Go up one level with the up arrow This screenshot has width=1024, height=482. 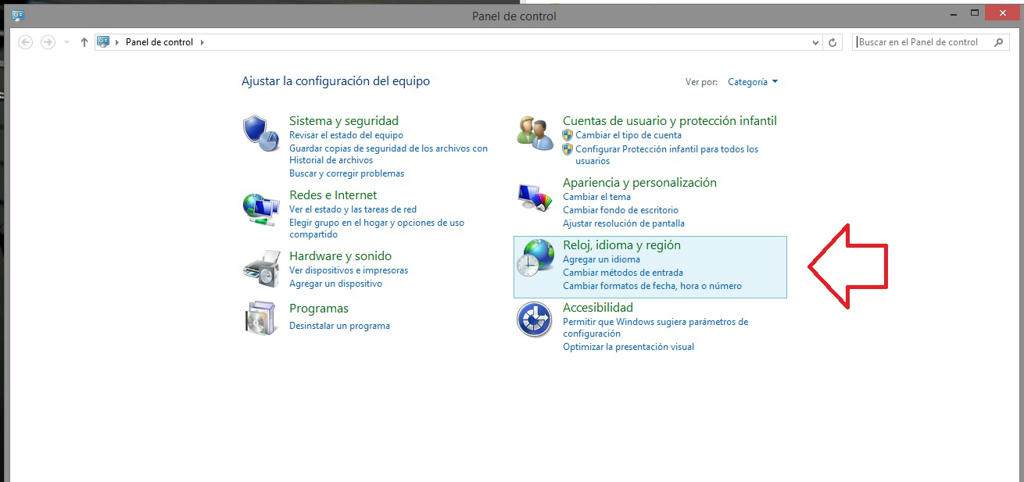(84, 42)
